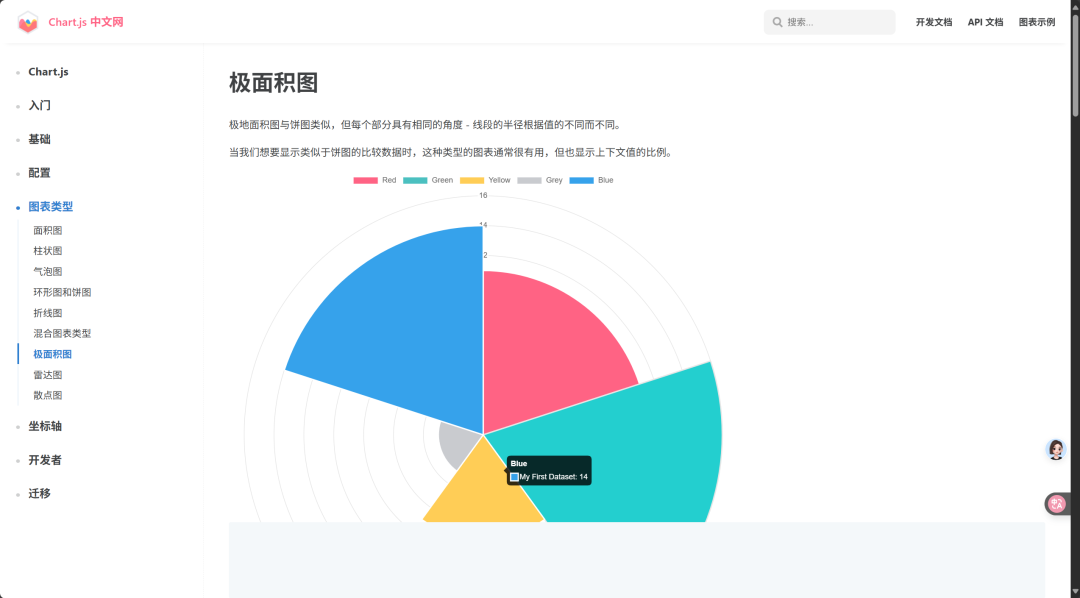The height and width of the screenshot is (598, 1080).
Task: Expand the 基础 sidebar section
Action: [39, 139]
